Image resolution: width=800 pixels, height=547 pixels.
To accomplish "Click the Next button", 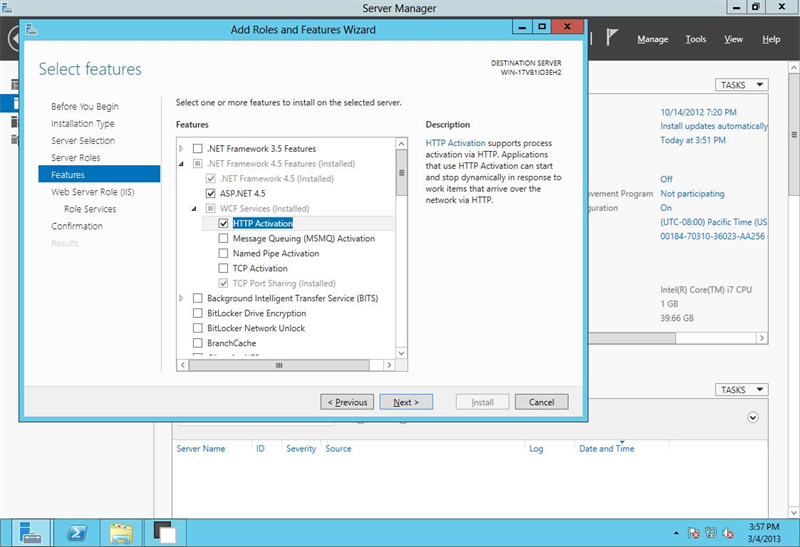I will click(406, 402).
